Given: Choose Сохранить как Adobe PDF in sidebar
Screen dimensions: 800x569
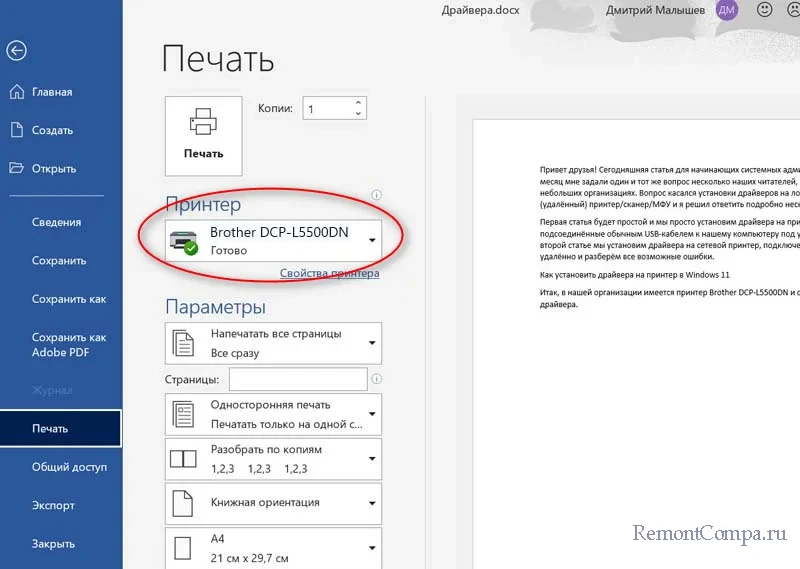Looking at the screenshot, I should (69, 345).
